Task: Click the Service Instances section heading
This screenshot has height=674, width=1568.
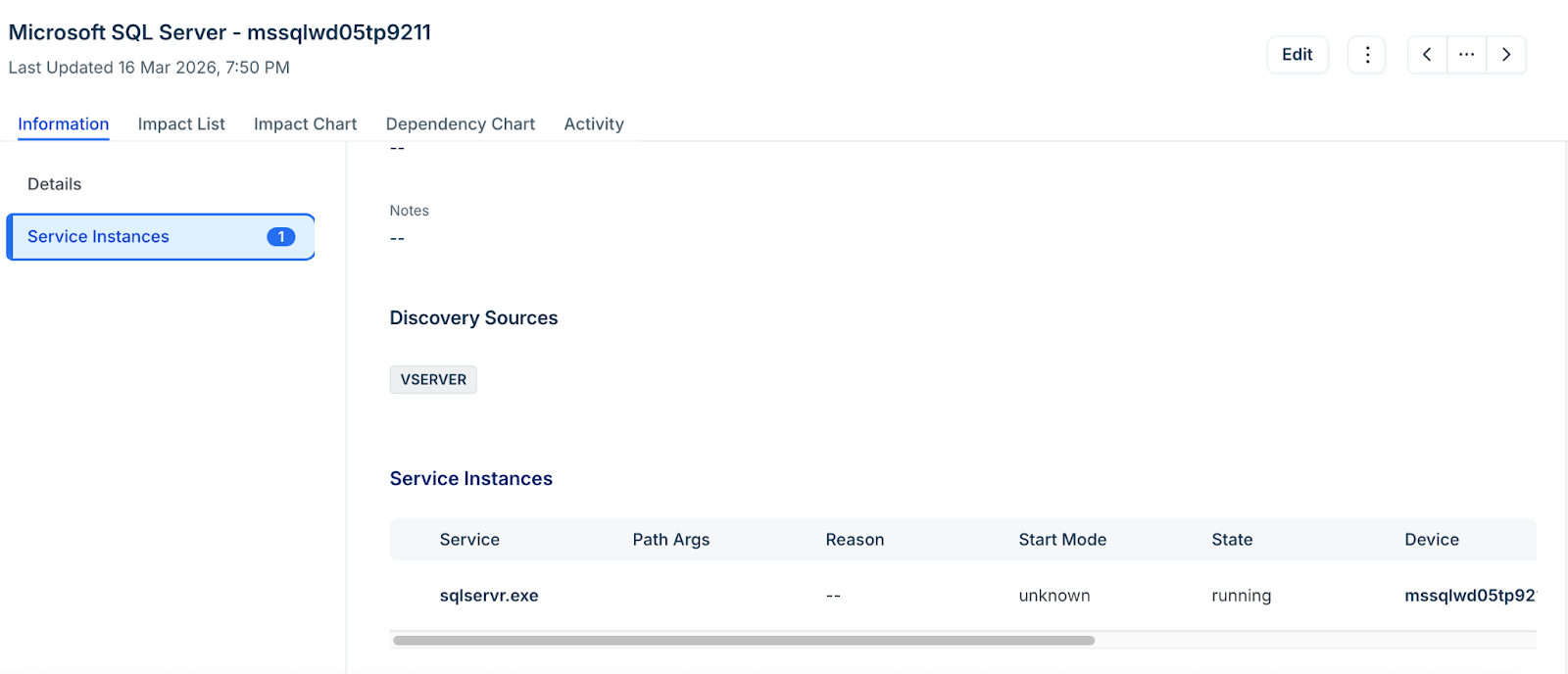Action: tap(471, 479)
